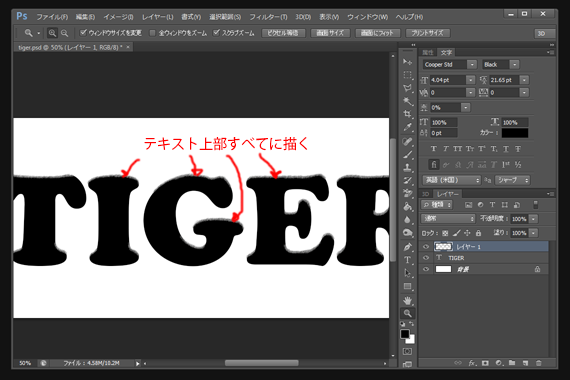Select the Magic Wand tool
The image size is (570, 380).
point(408,101)
